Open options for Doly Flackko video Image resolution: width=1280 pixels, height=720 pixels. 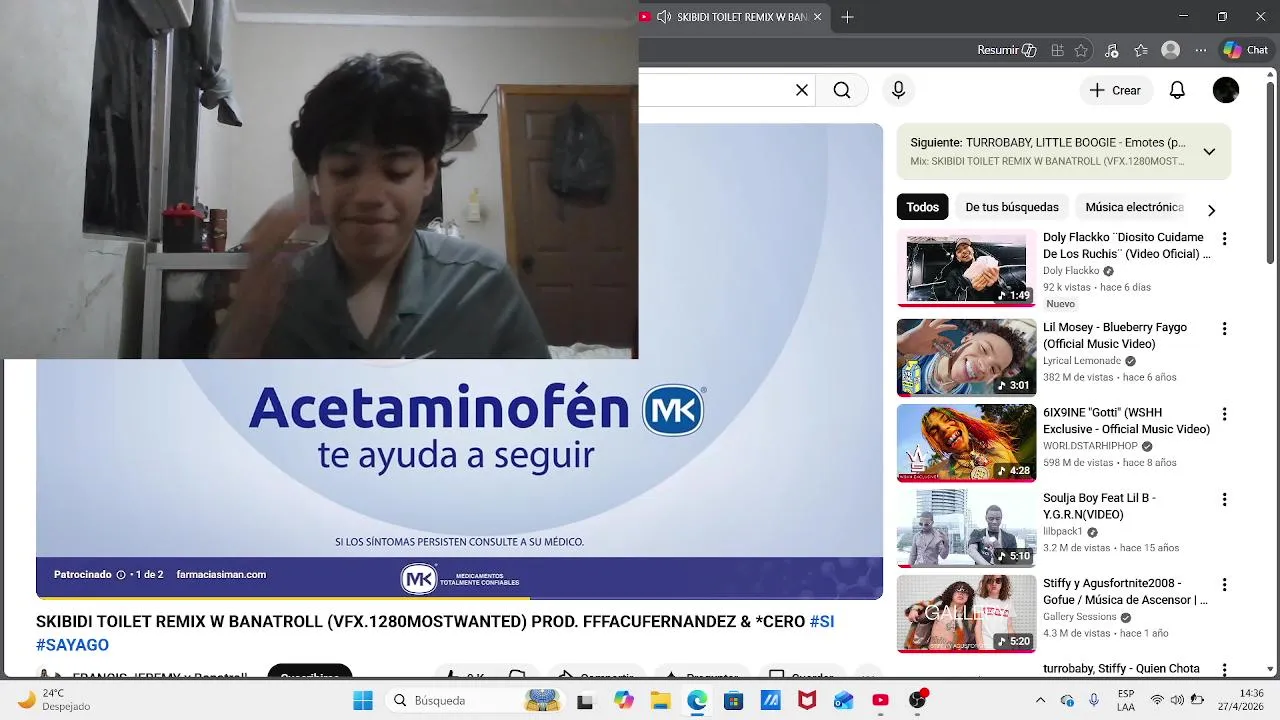pos(1224,239)
